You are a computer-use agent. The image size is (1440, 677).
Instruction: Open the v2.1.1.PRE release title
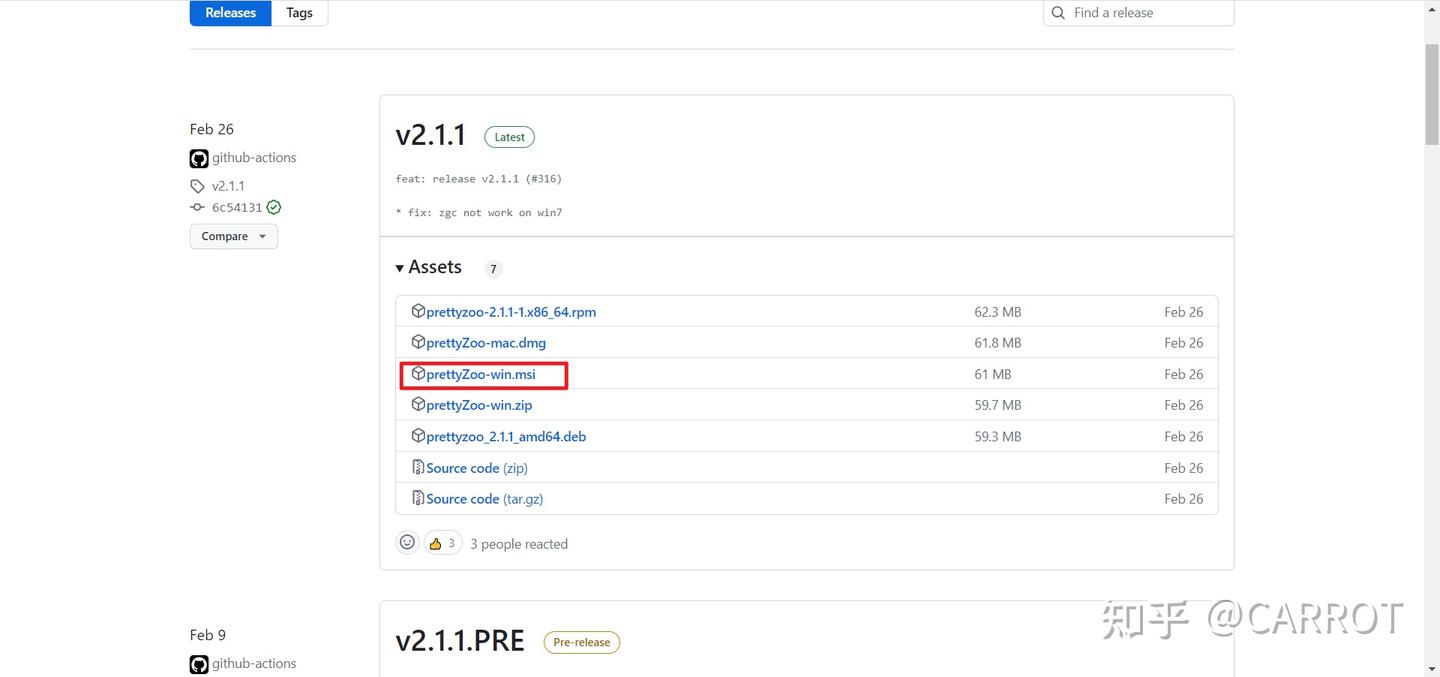coord(460,641)
